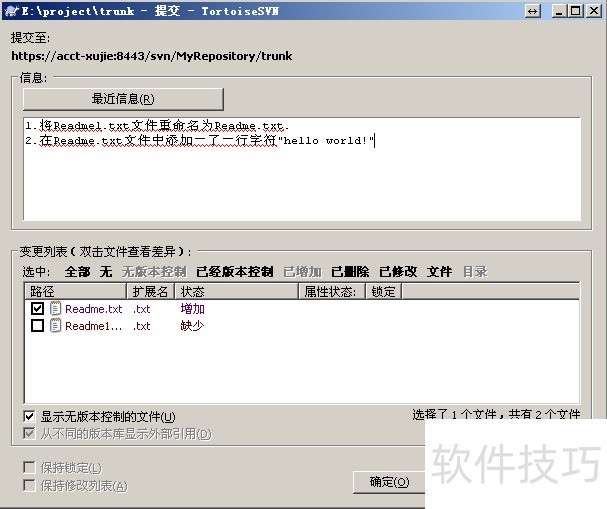Click the double-arrow expand button in title bar

[533, 11]
